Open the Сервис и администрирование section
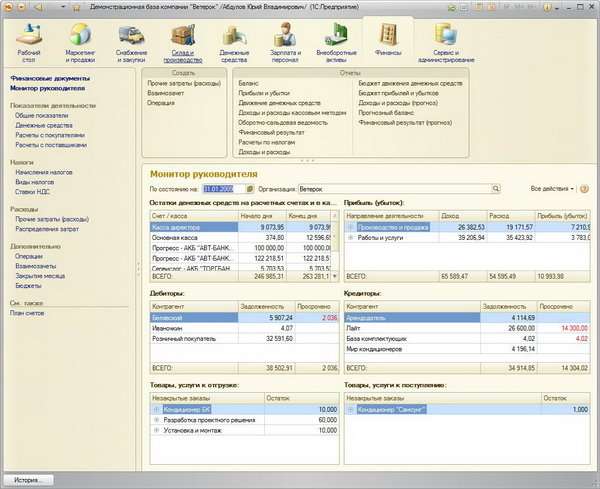Image resolution: width=600 pixels, height=489 pixels. click(x=446, y=43)
